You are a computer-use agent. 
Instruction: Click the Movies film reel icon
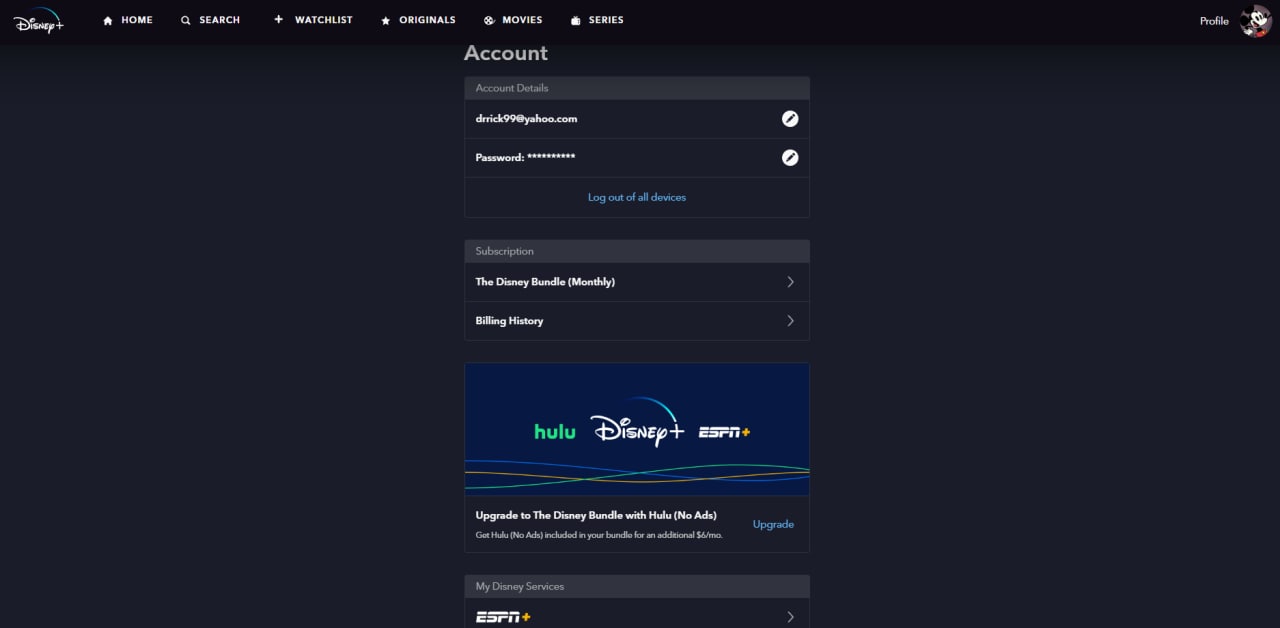click(x=488, y=20)
